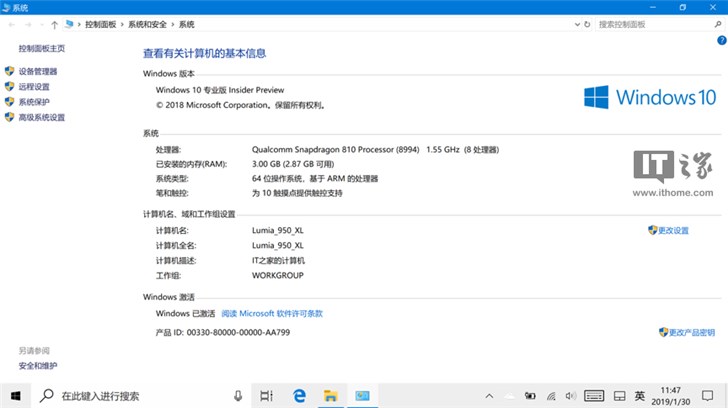
Task: Click the battery tray icon
Action: (x=530, y=396)
